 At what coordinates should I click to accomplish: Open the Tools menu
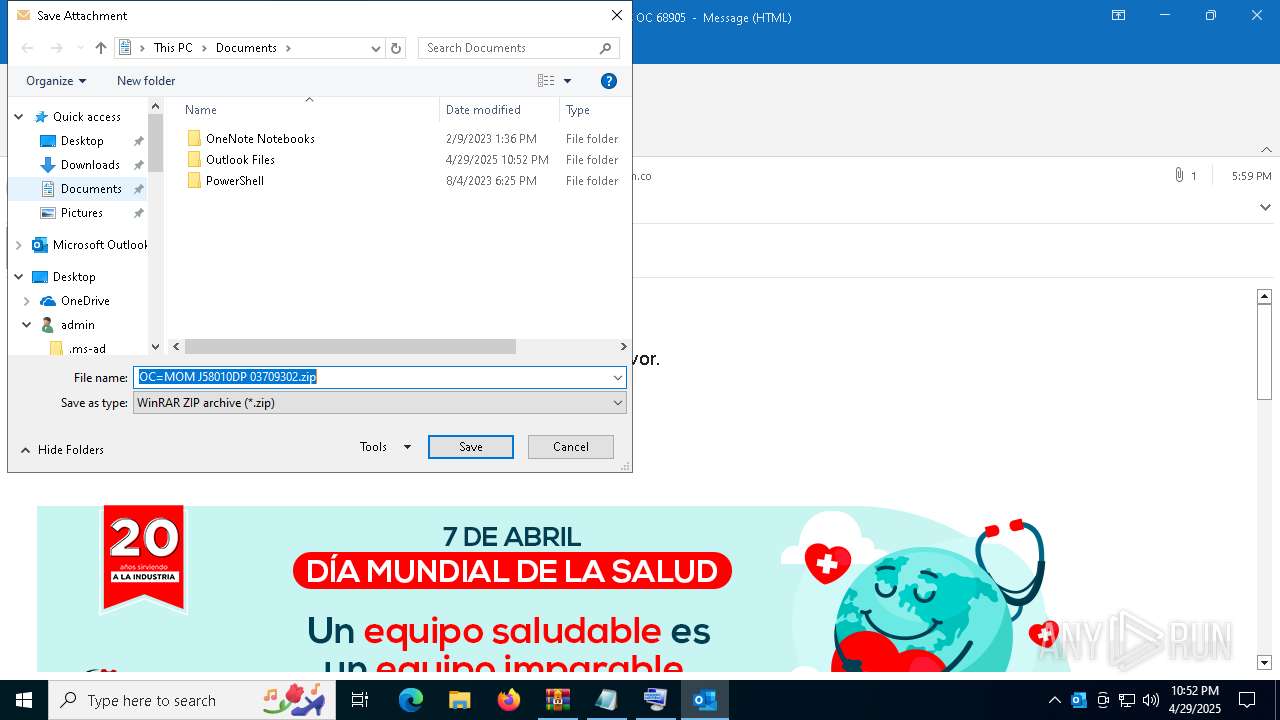(385, 447)
